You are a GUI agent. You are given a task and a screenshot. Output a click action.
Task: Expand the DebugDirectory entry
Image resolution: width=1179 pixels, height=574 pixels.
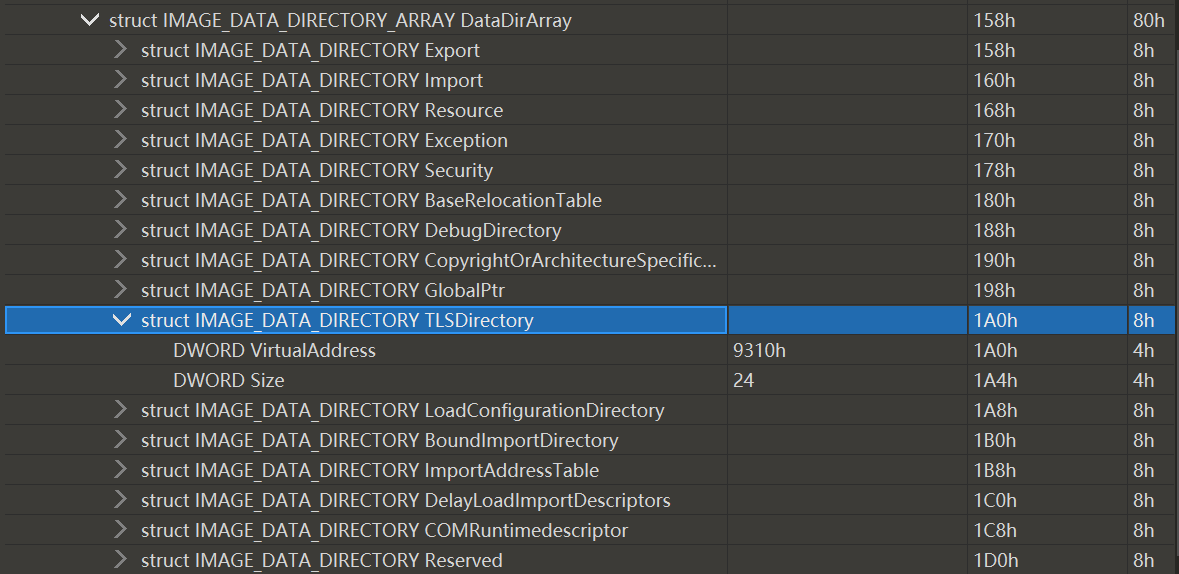[120, 230]
